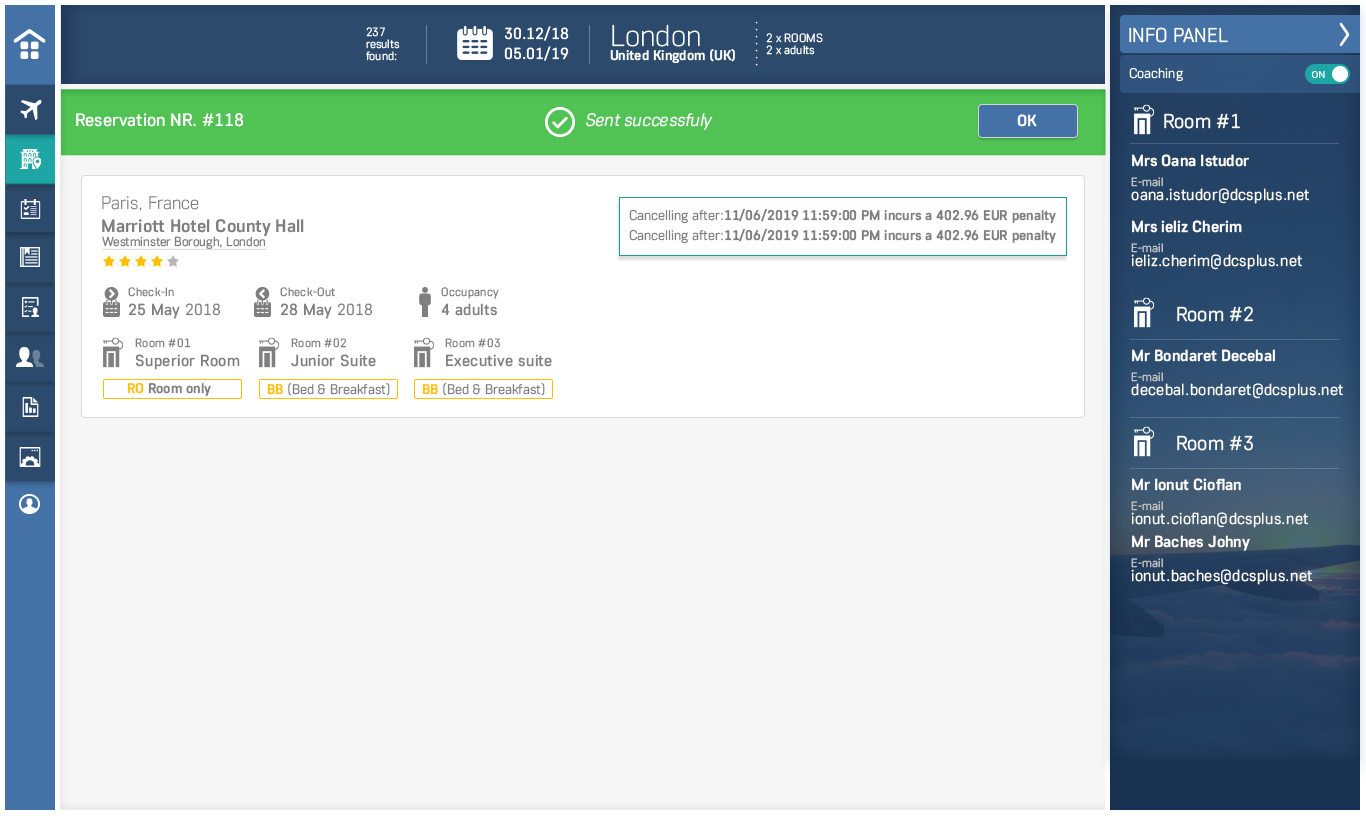This screenshot has height=816, width=1366.
Task: Select guest Mr Baches Johny
Action: click(1190, 542)
